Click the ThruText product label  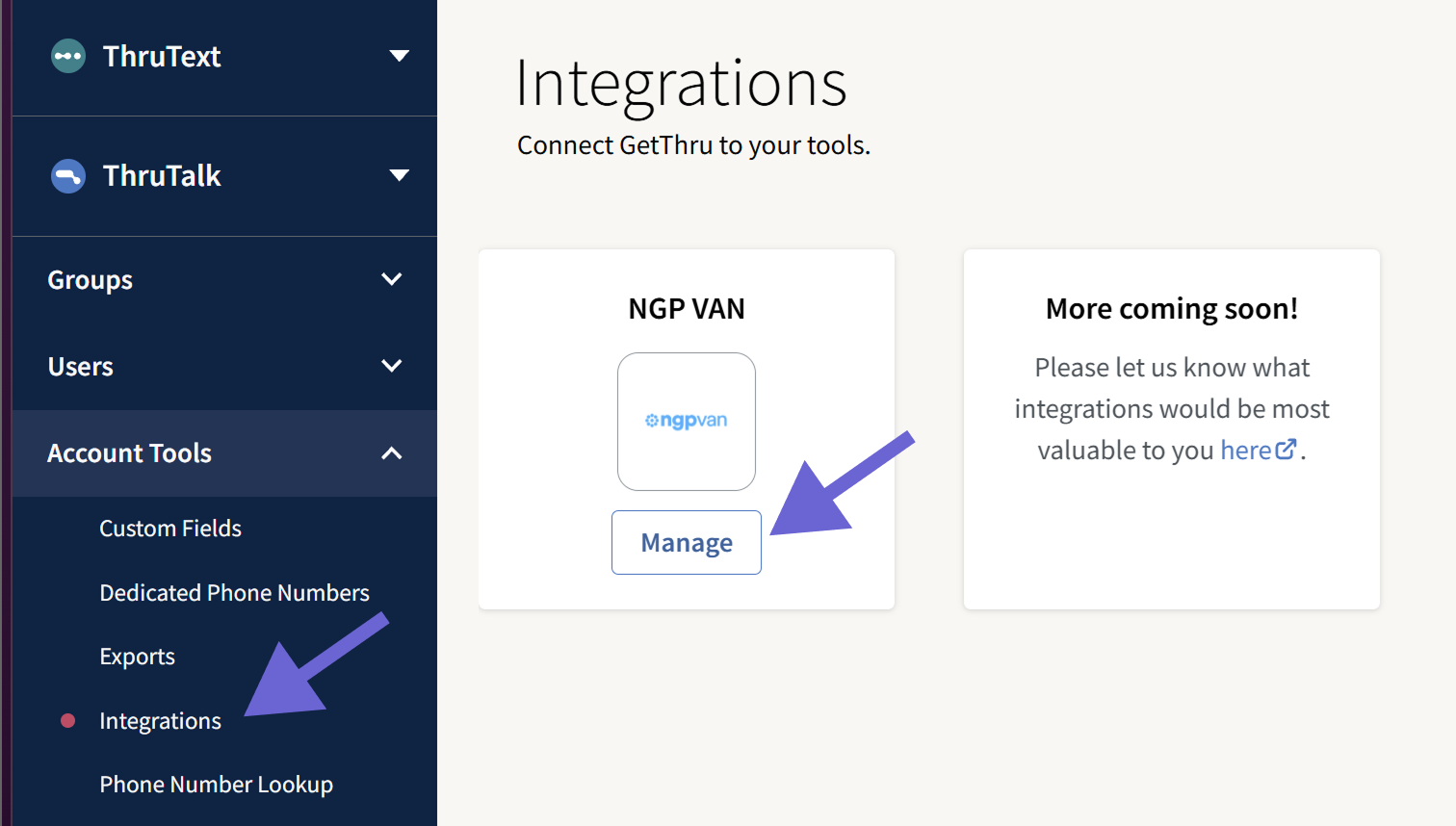tap(162, 56)
